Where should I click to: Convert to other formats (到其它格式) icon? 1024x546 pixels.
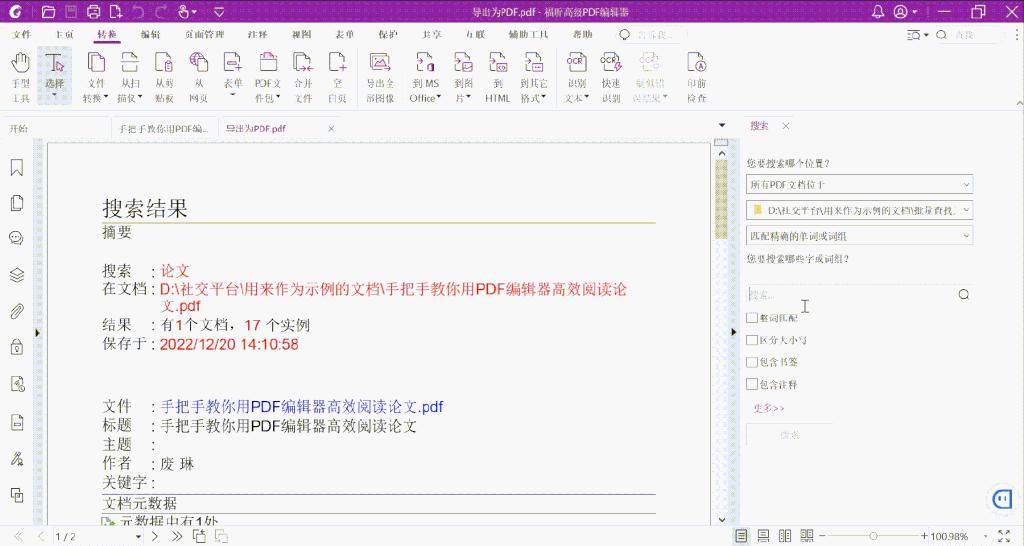(x=533, y=63)
